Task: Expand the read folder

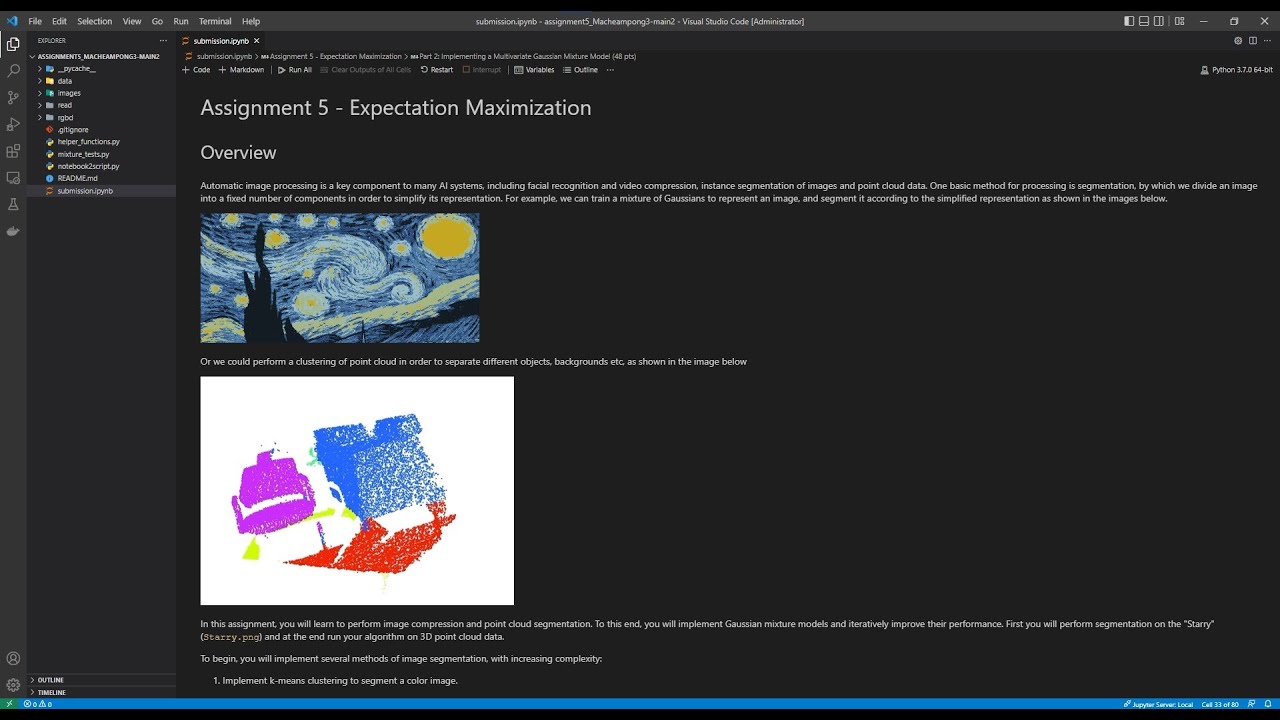Action: coord(64,105)
